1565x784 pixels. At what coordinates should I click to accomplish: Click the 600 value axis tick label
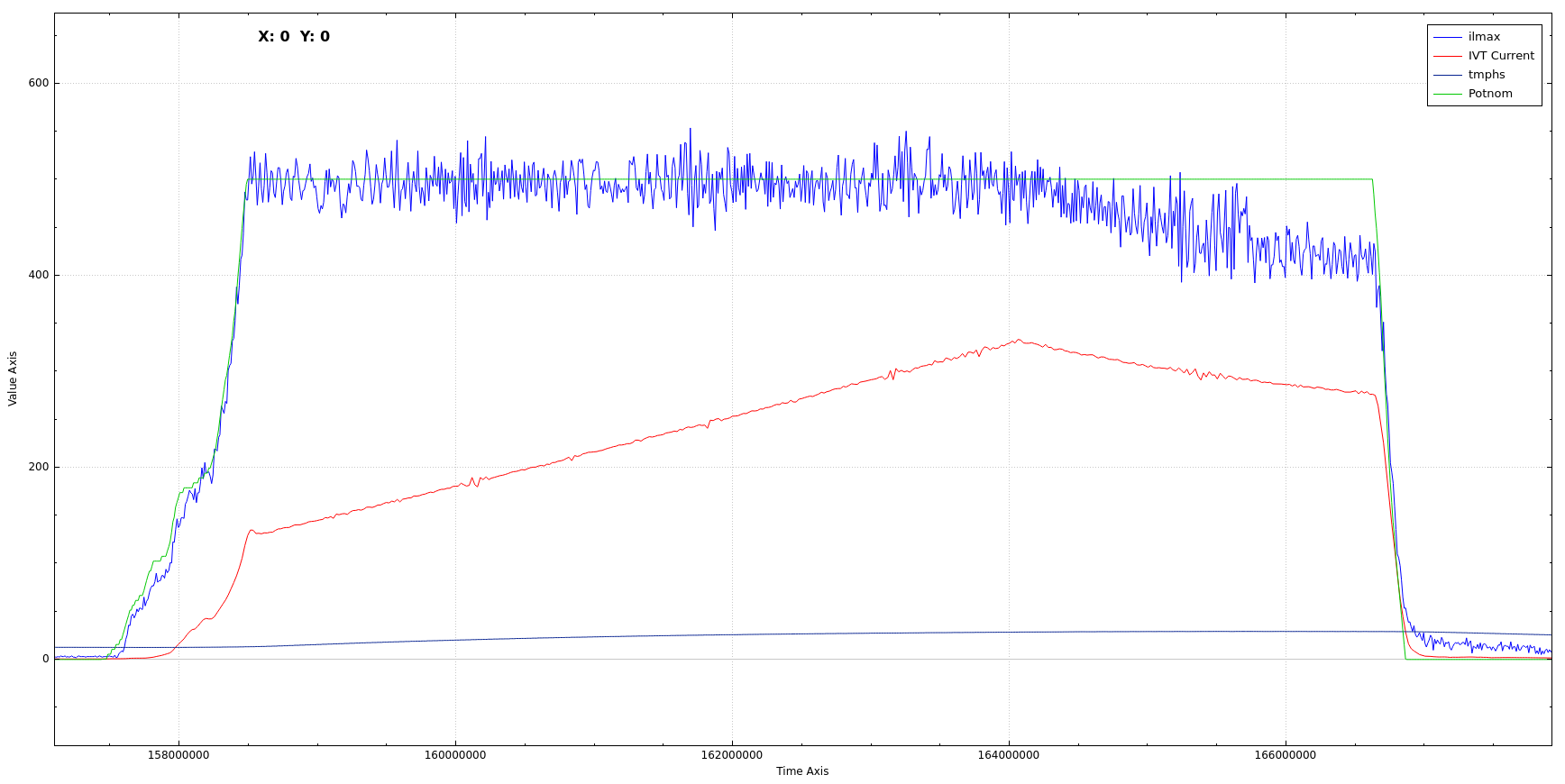pyautogui.click(x=39, y=83)
